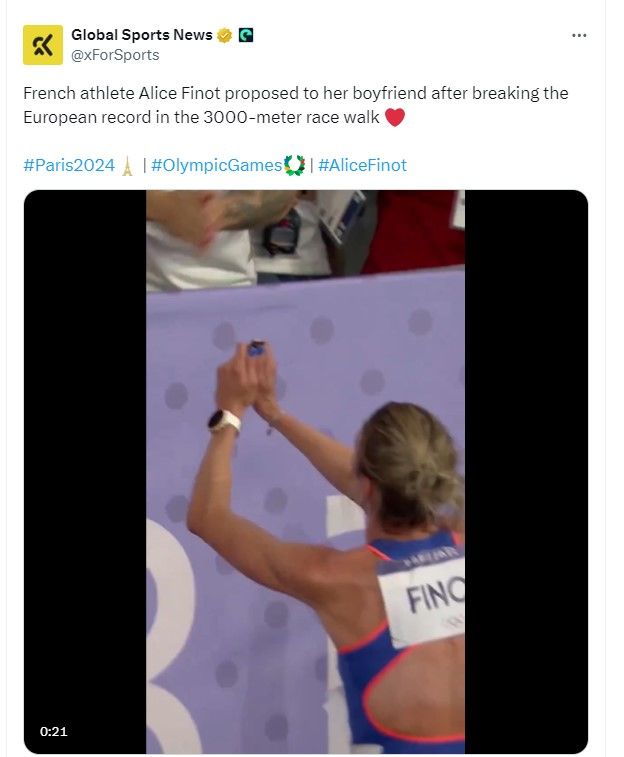Click the Global Sports News profile avatar

(43, 45)
